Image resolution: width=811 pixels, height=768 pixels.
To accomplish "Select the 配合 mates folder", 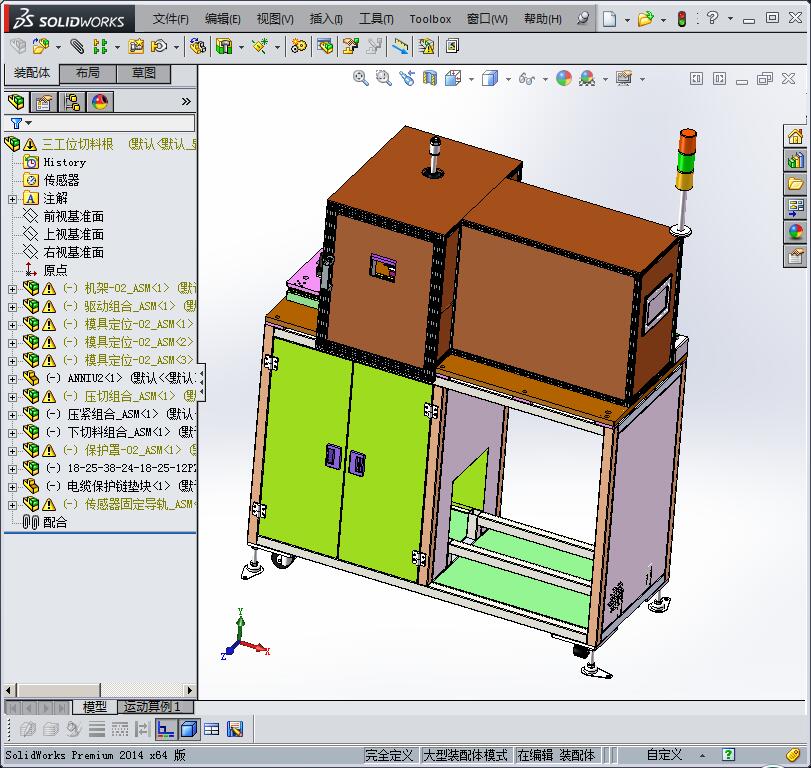I will pyautogui.click(x=55, y=522).
